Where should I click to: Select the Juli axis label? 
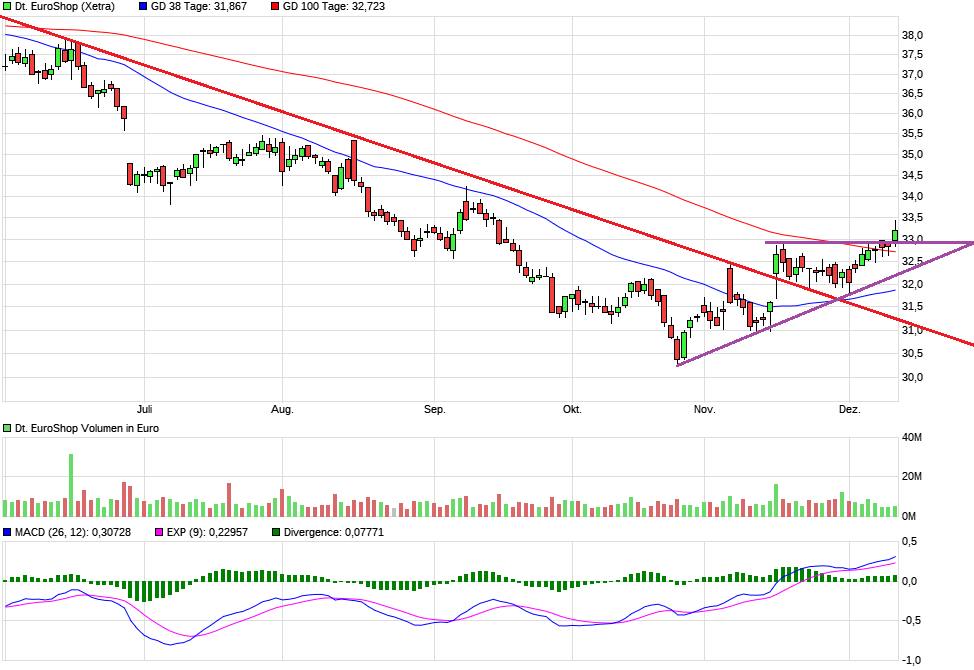[143, 409]
